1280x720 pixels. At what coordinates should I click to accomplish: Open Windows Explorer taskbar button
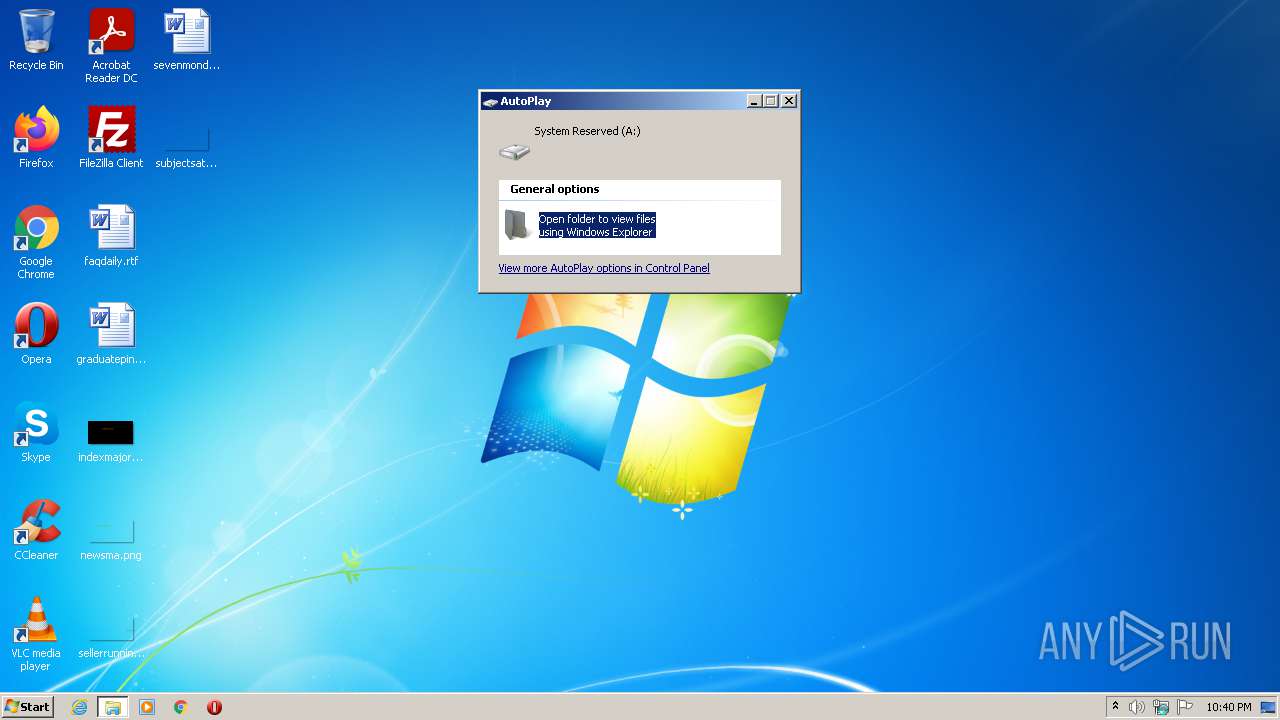point(113,707)
